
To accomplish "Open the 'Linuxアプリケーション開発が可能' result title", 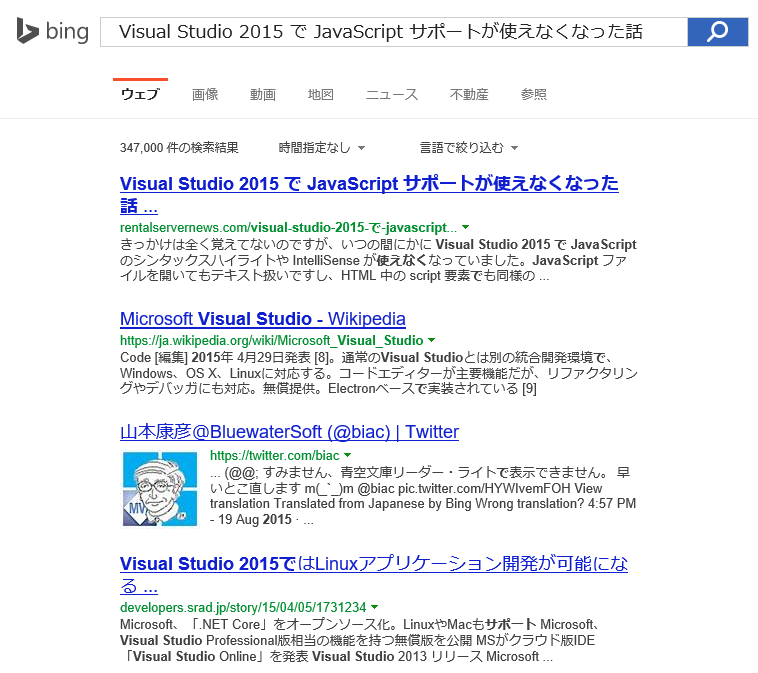I will [x=374, y=575].
